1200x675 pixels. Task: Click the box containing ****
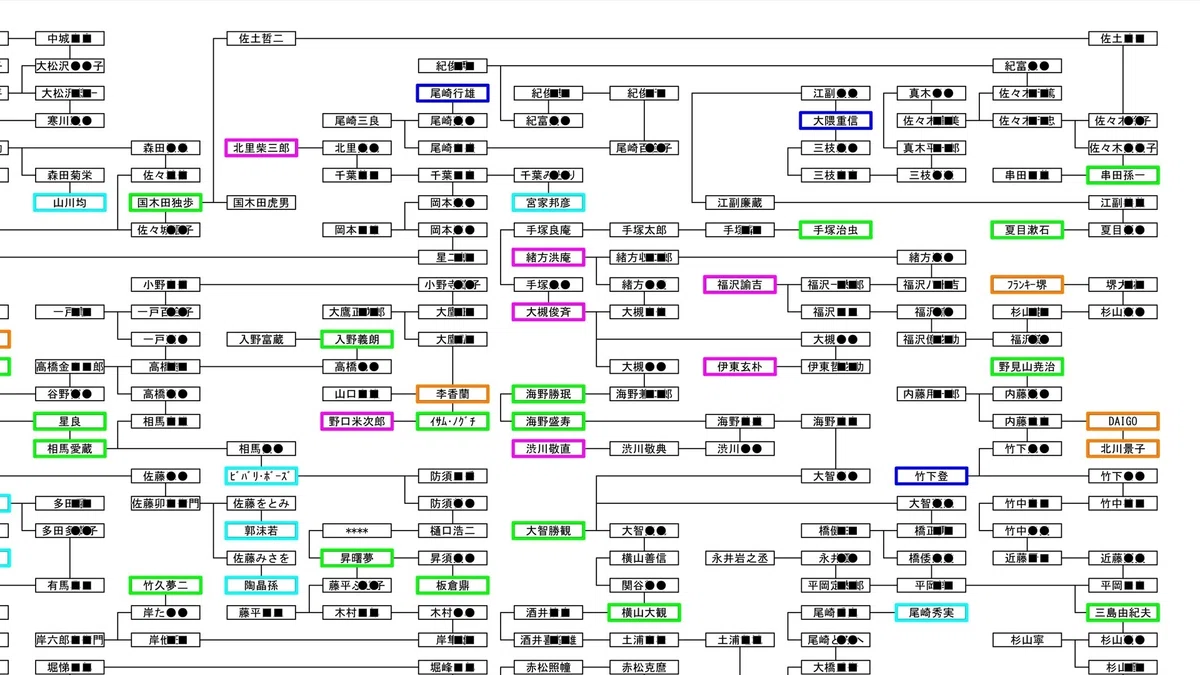point(357,530)
